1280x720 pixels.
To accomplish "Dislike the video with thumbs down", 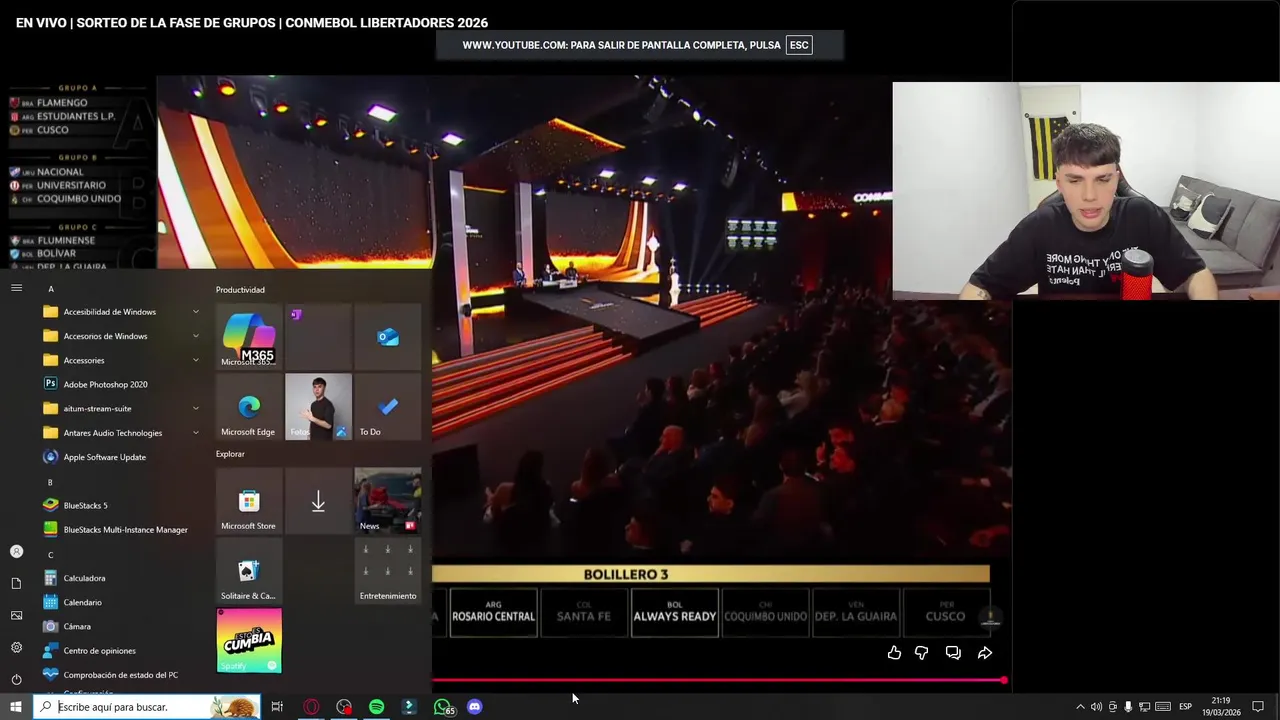I will coord(922,653).
